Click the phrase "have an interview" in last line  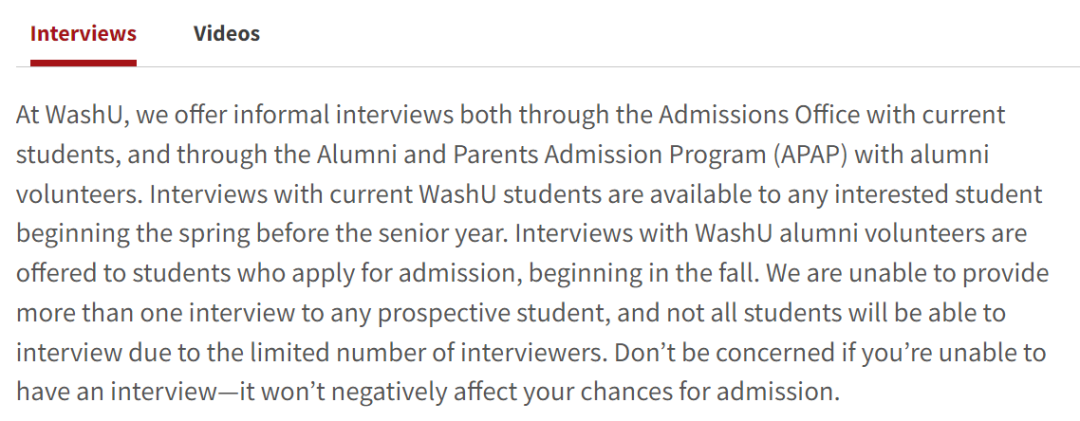coord(113,393)
